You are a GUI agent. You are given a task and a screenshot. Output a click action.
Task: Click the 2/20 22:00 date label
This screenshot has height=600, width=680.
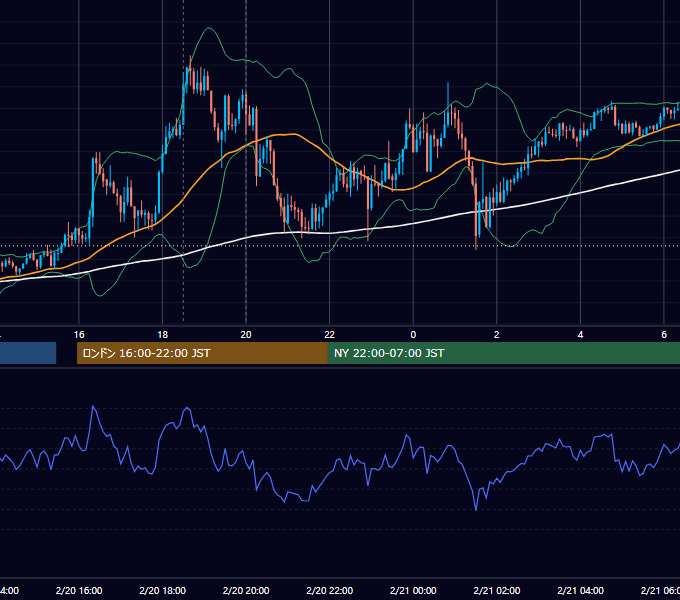(330, 591)
